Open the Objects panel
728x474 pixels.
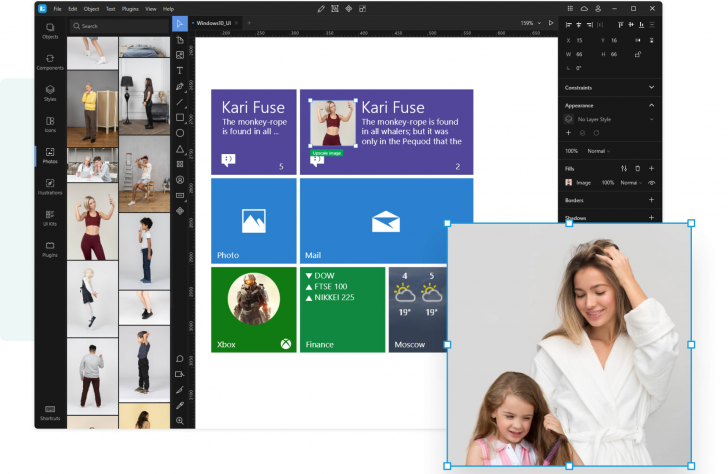click(50, 31)
